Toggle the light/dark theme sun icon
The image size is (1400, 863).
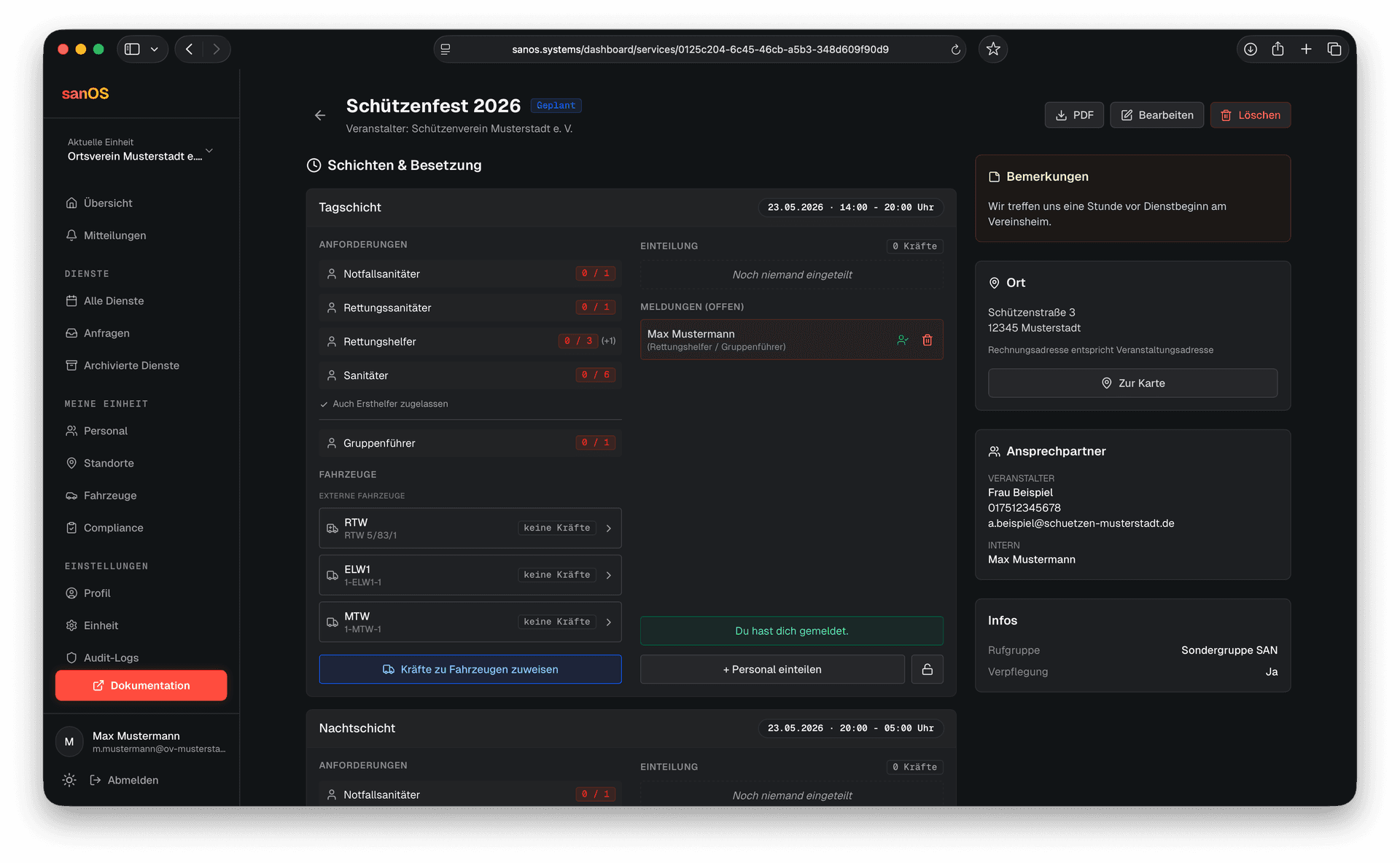point(69,780)
